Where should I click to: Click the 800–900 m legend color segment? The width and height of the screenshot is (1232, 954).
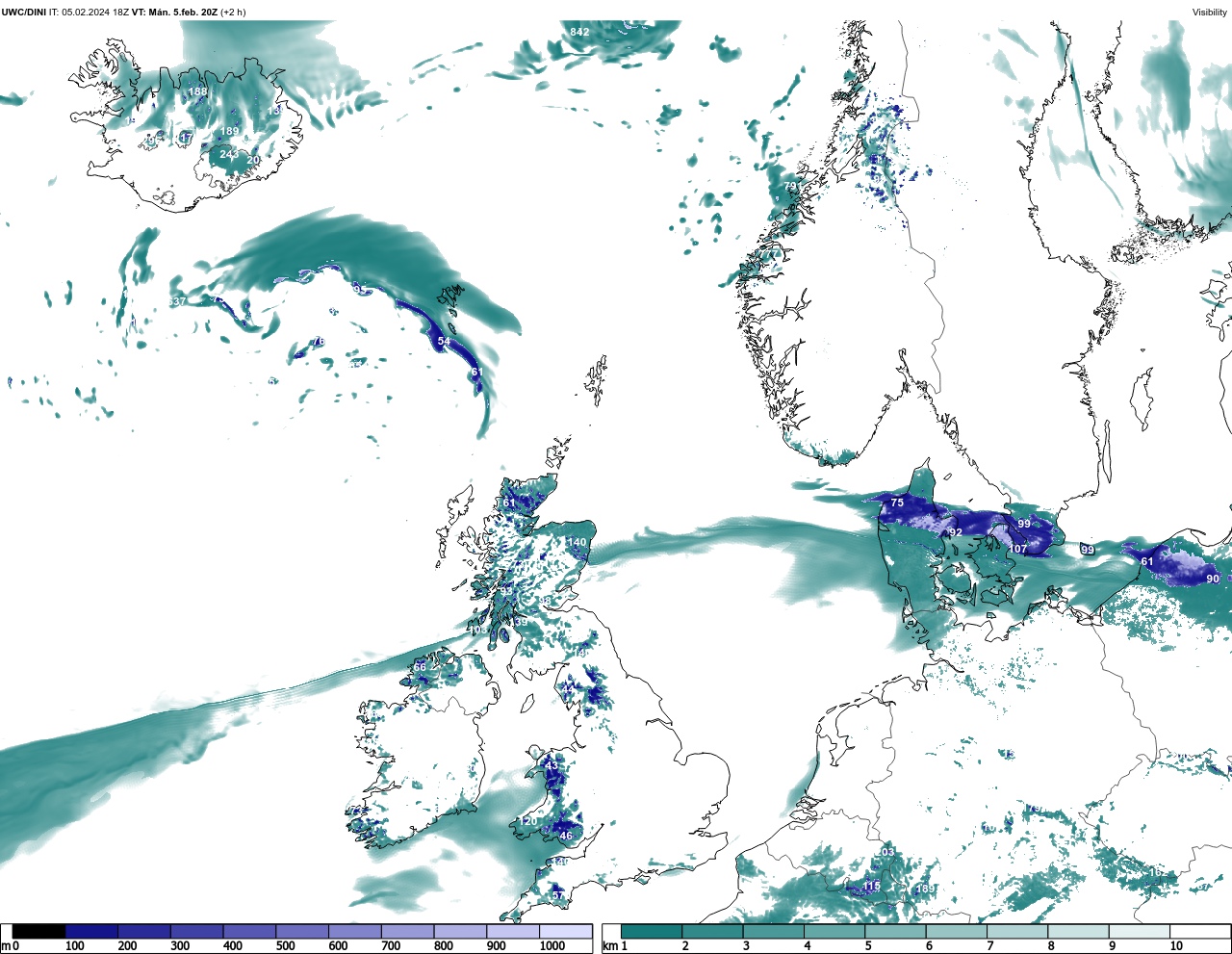pyautogui.click(x=460, y=931)
